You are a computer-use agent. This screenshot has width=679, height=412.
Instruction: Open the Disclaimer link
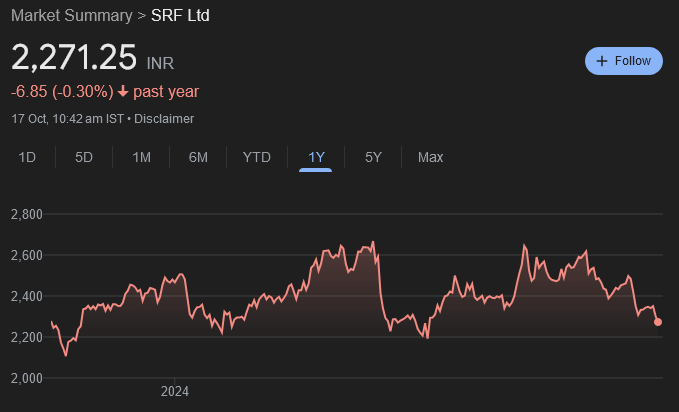coord(164,119)
